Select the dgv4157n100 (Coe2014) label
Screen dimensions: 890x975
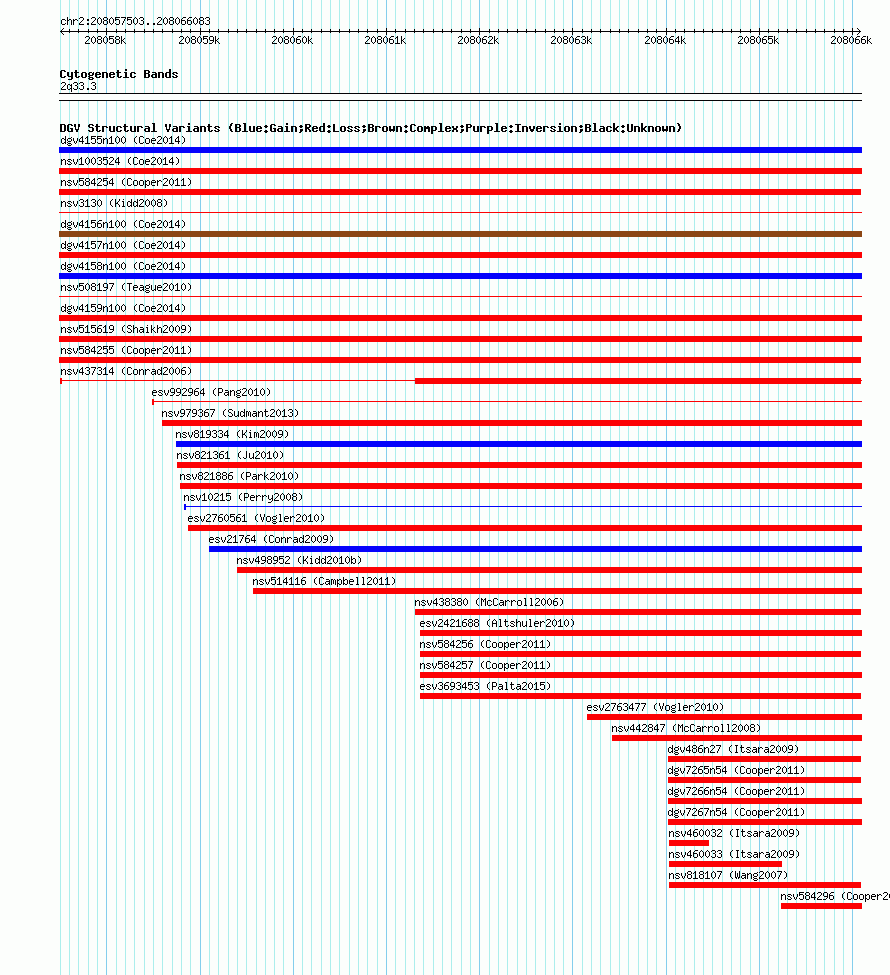point(123,246)
